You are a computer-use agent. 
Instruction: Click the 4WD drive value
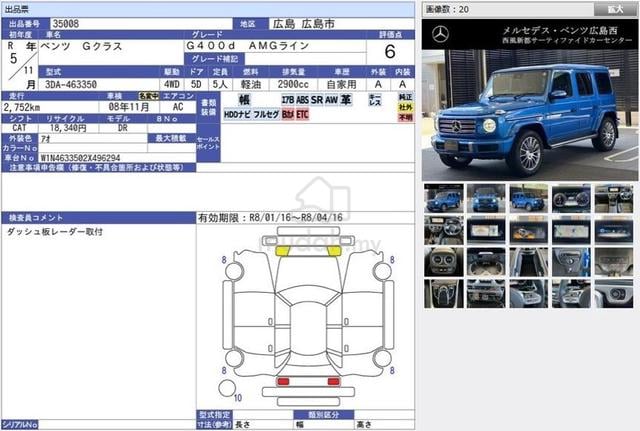[171, 84]
